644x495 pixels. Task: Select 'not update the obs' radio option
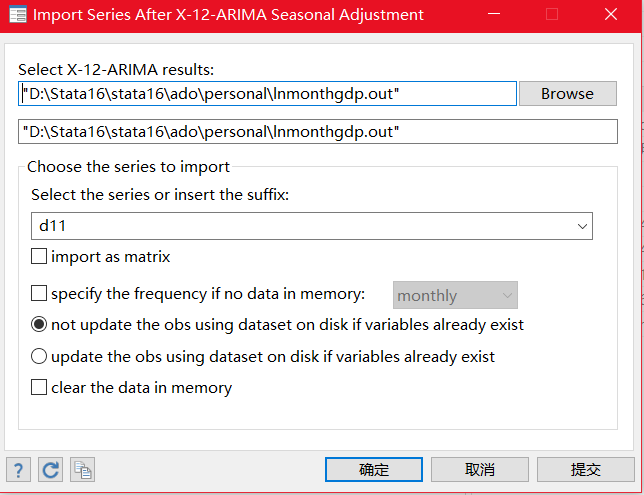40,324
